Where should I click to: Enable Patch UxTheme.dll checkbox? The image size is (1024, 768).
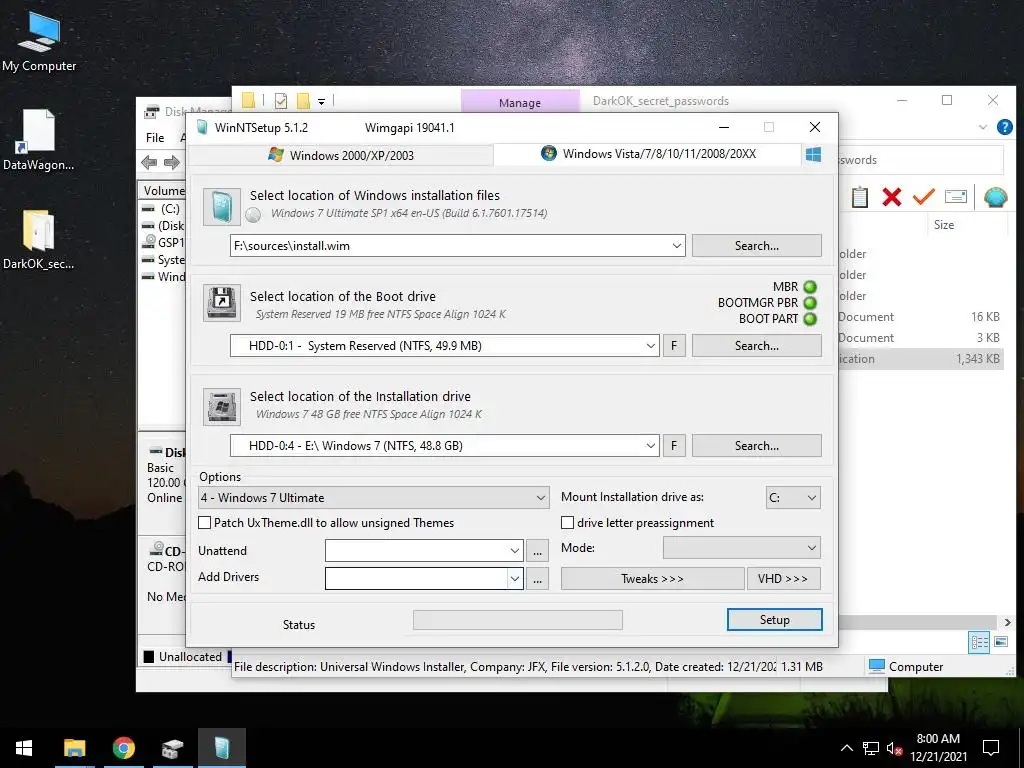point(204,522)
